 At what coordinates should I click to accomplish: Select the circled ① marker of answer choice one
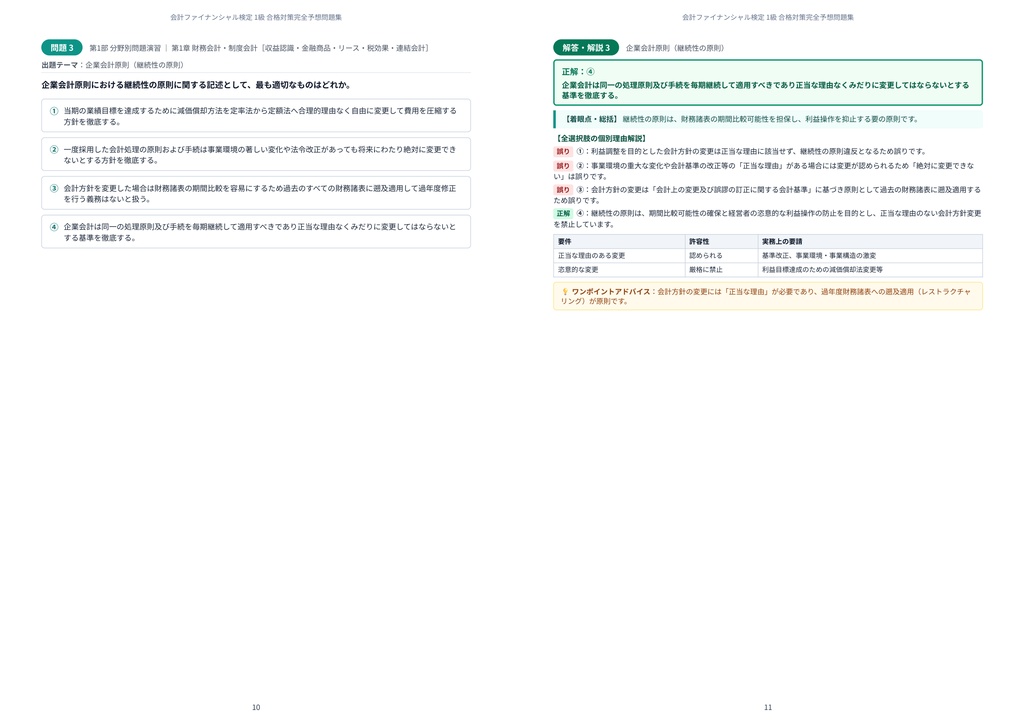(x=54, y=111)
